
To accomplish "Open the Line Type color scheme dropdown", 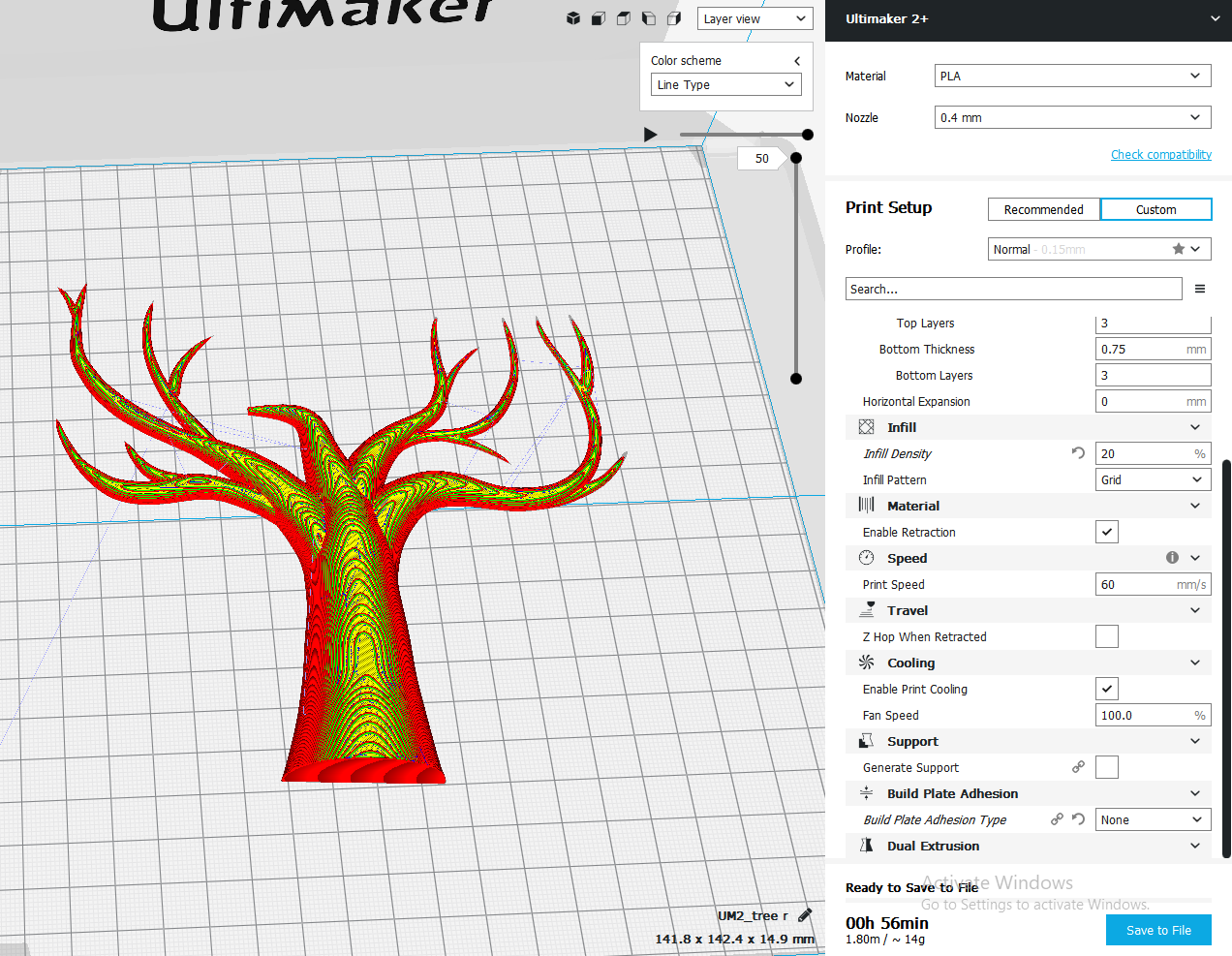I will click(x=725, y=84).
